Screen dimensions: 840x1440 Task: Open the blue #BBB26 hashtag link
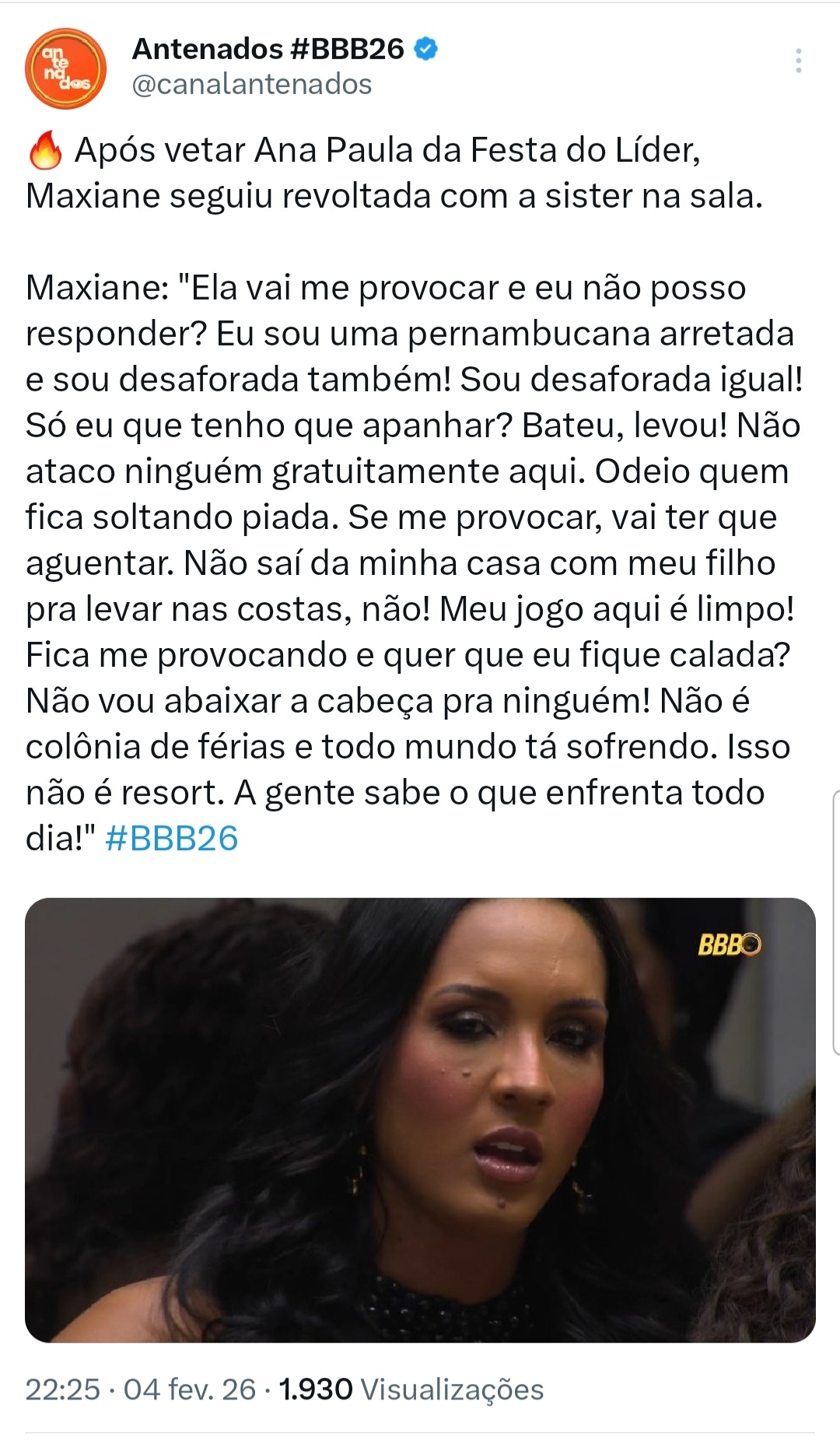171,839
